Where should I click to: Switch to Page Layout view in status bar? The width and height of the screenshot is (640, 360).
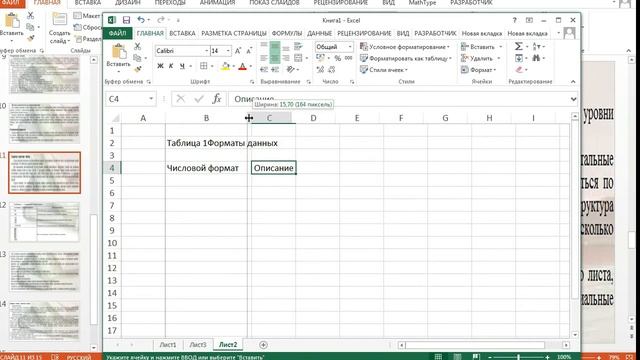(458, 357)
